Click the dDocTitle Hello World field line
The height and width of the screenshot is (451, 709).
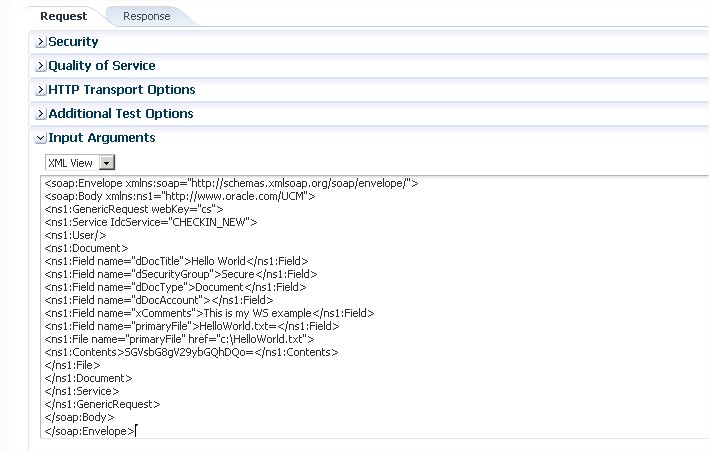(180, 261)
